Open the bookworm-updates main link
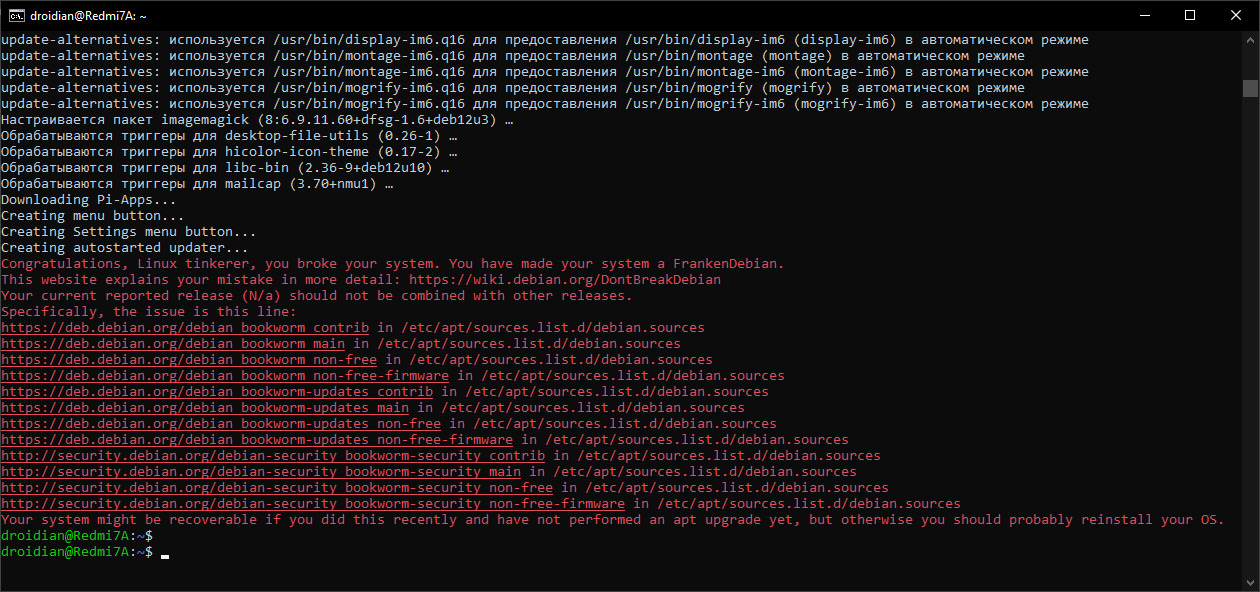 click(204, 408)
